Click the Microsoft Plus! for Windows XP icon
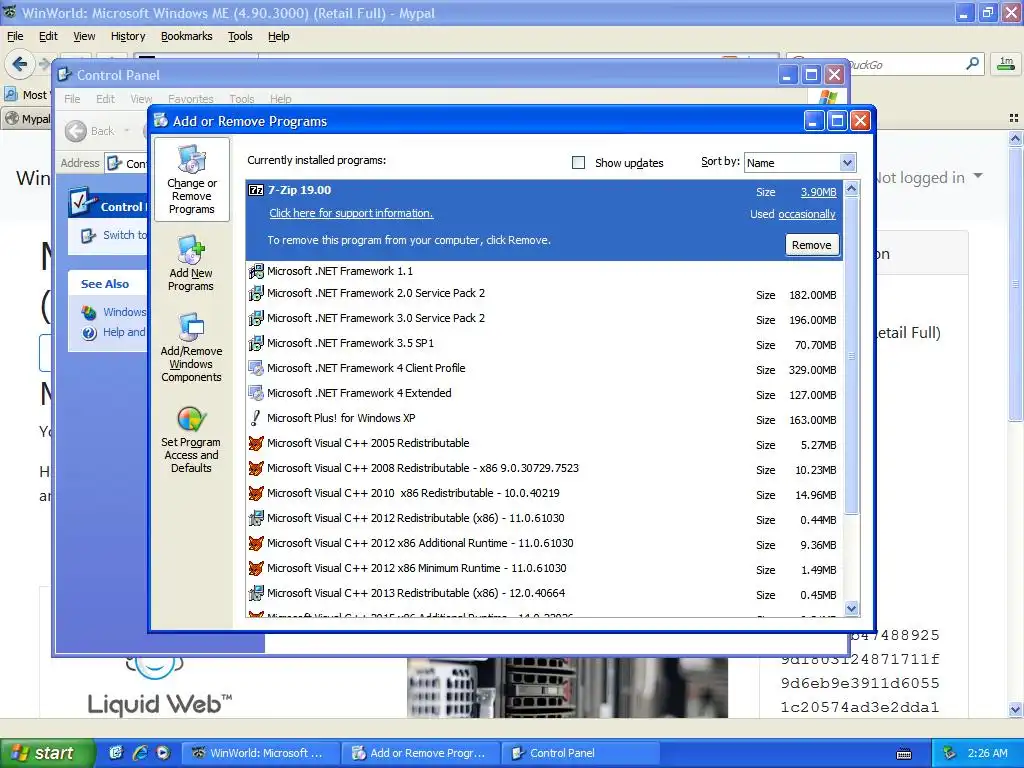 tap(256, 418)
